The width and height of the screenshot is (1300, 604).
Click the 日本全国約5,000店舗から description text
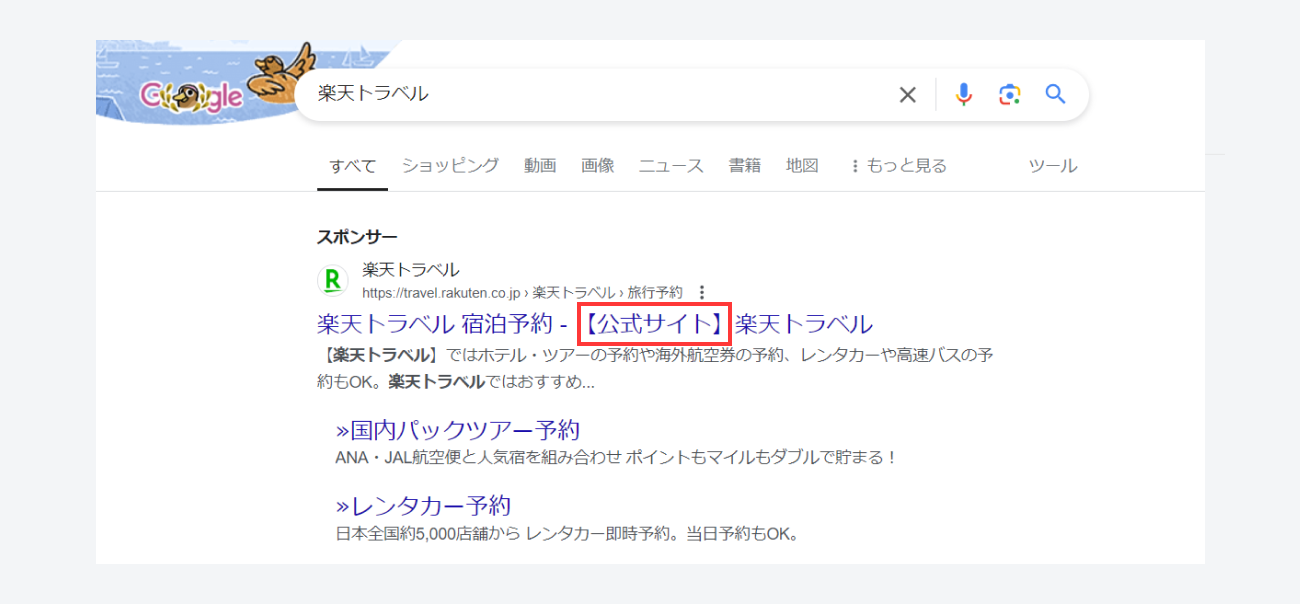569,533
